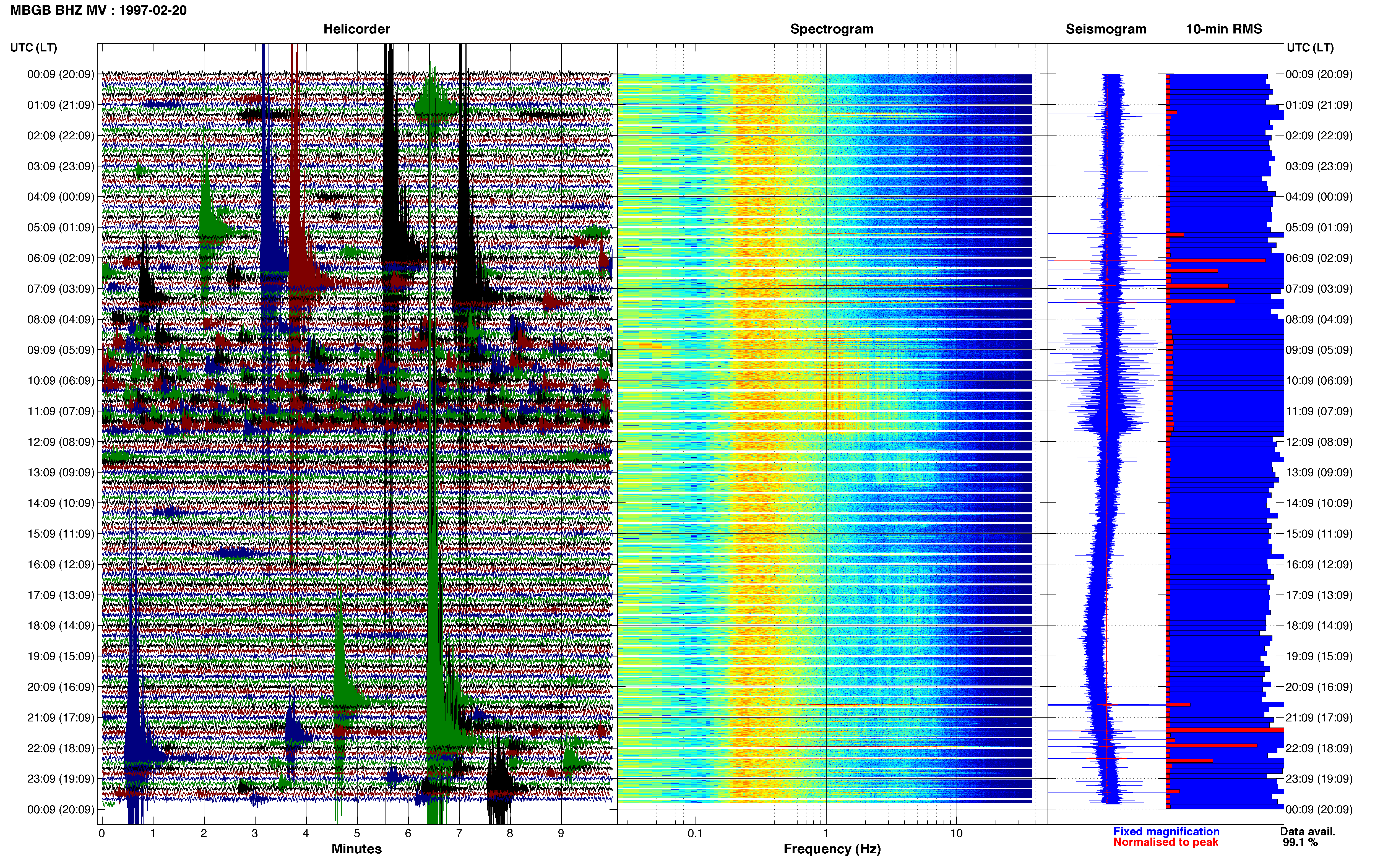Screen dimensions: 1388x868
Task: Click the 'Frequency (Hz)' axis label
Action: (x=832, y=848)
